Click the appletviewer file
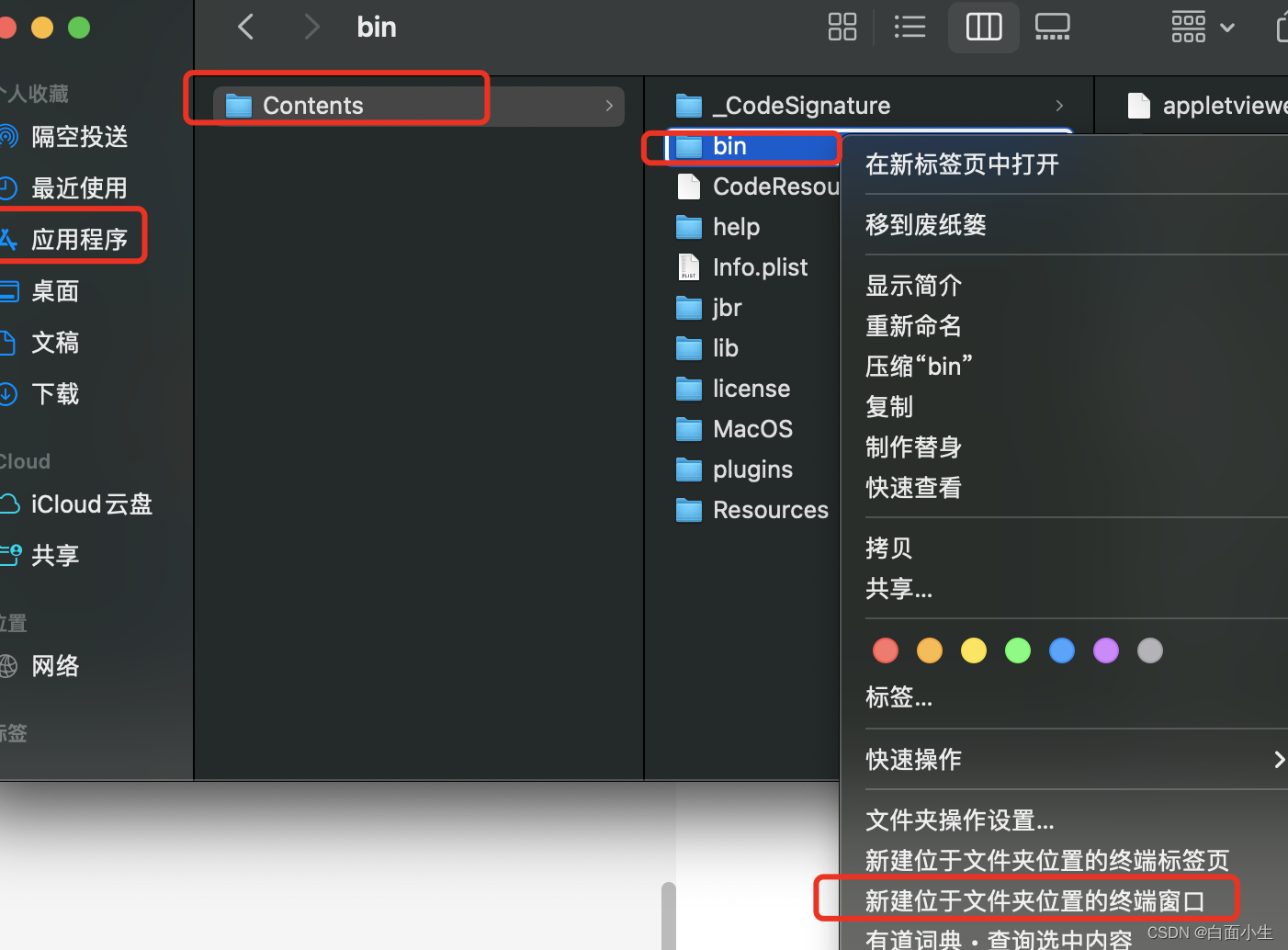The width and height of the screenshot is (1288, 950). 1207,106
